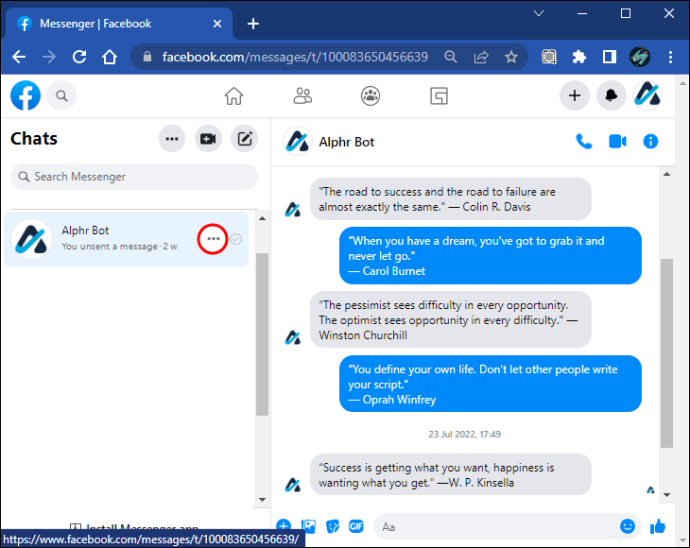
Task: Open Chrome profile avatar
Action: [x=640, y=57]
